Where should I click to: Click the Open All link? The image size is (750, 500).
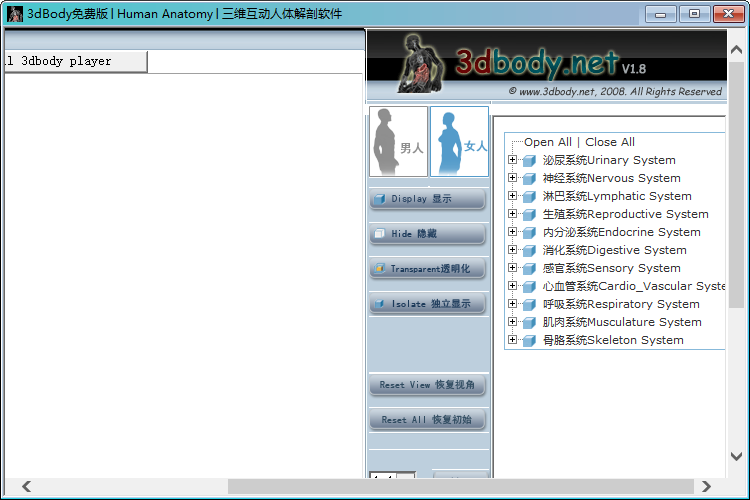(548, 142)
